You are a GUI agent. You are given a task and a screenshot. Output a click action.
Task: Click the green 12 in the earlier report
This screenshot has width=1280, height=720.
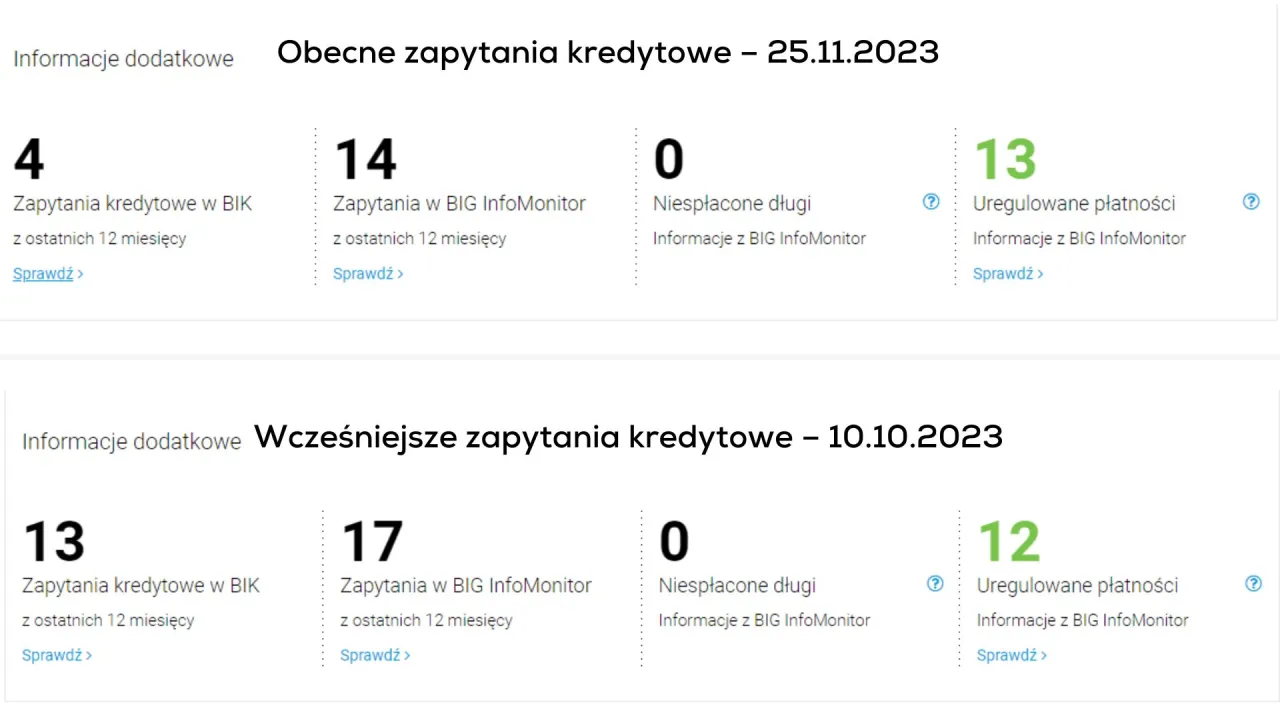[1009, 540]
